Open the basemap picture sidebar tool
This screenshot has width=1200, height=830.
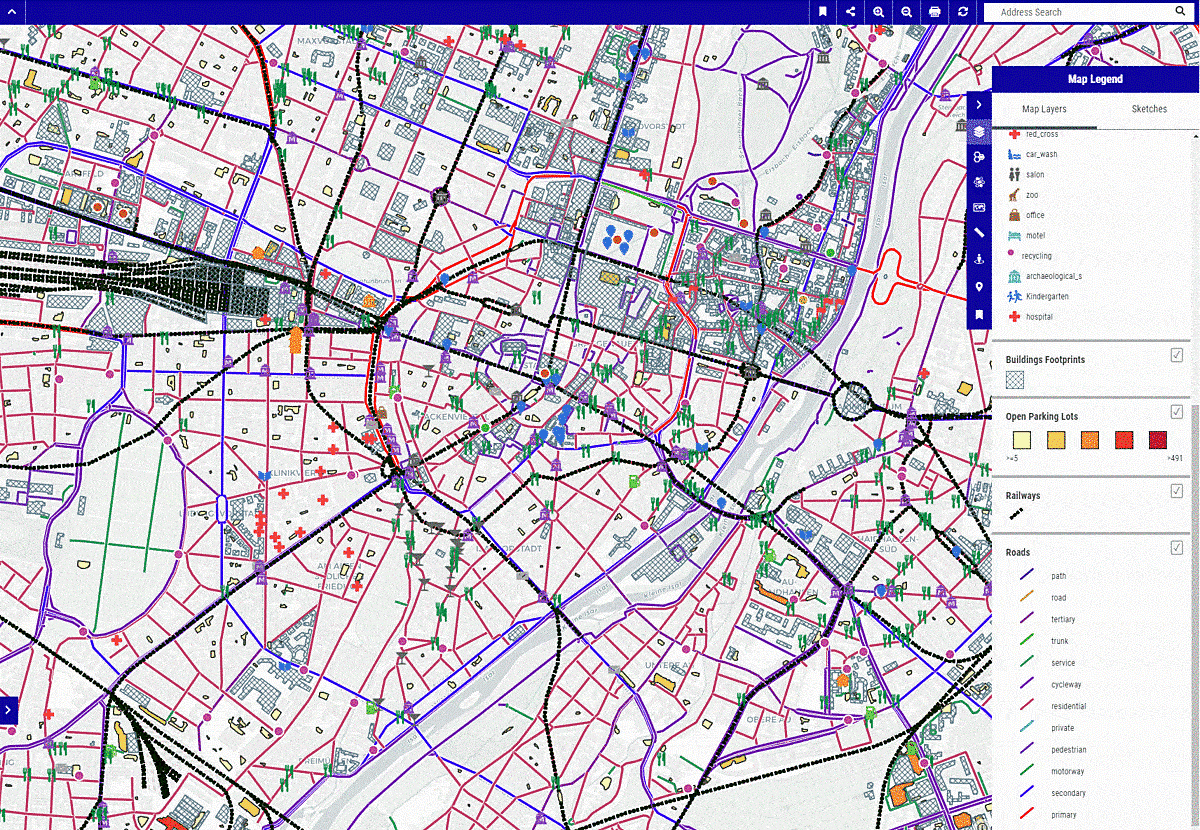tap(979, 208)
